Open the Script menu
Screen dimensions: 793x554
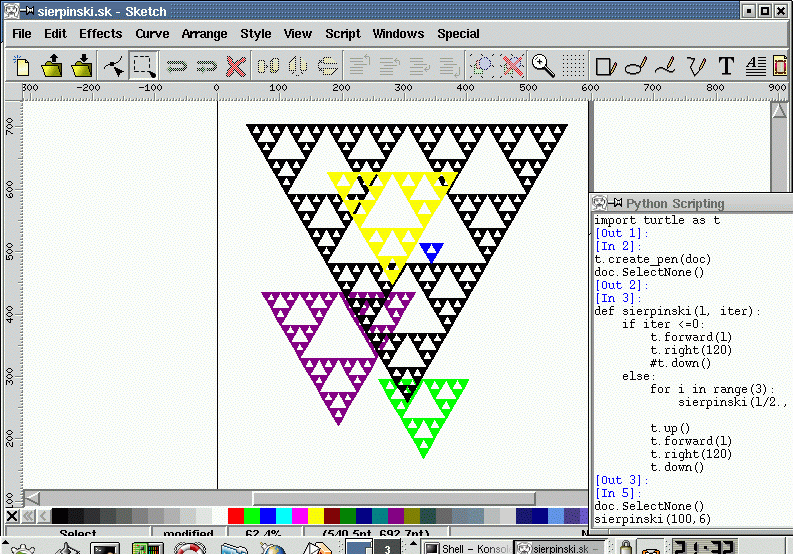click(343, 33)
